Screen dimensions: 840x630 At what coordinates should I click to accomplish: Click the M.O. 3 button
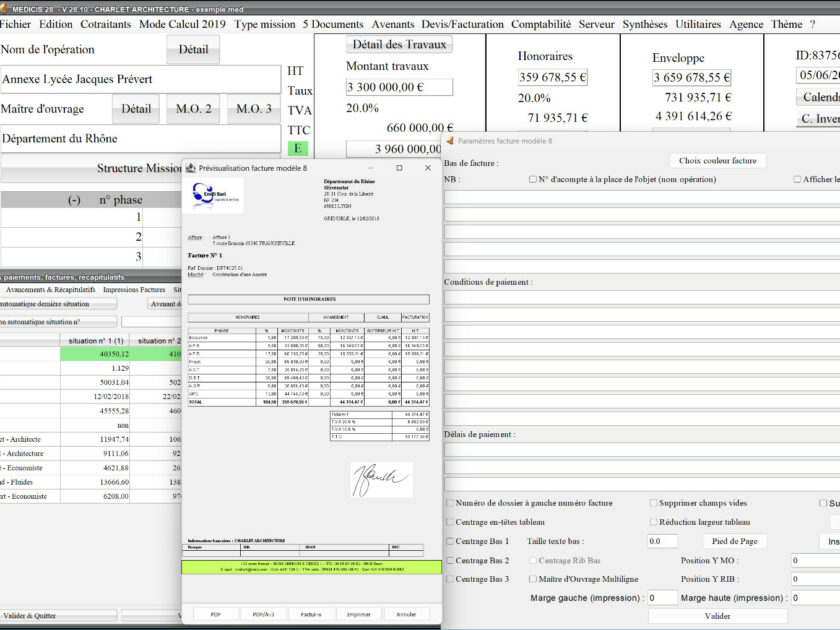coord(254,109)
